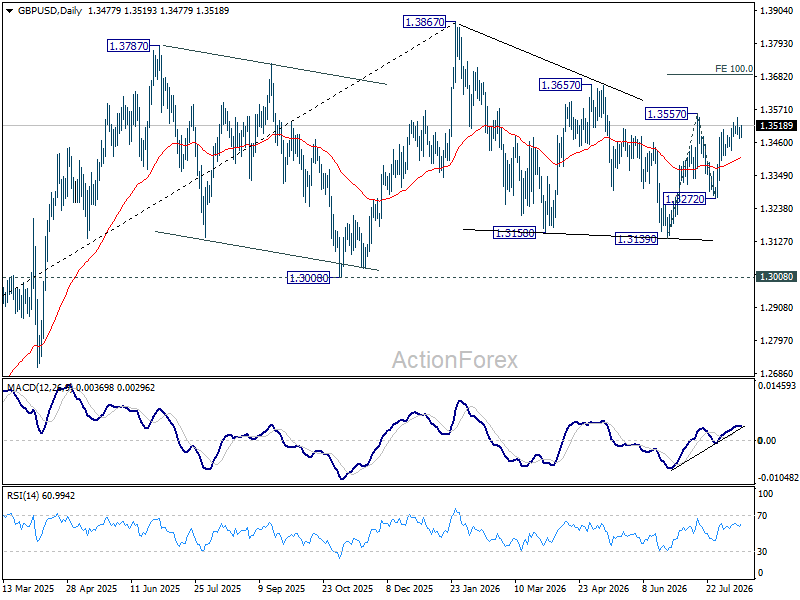This screenshot has width=800, height=600.
Task: Click the GBPUSD,Daily chart title
Action: [x=49, y=11]
